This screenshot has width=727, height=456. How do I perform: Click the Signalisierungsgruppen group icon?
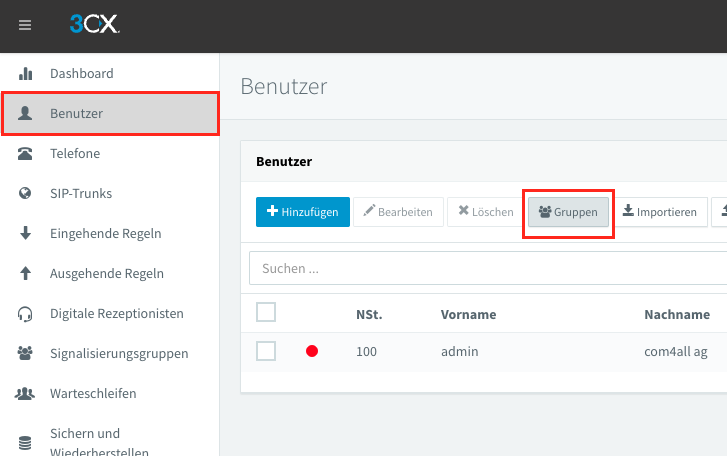tap(26, 353)
